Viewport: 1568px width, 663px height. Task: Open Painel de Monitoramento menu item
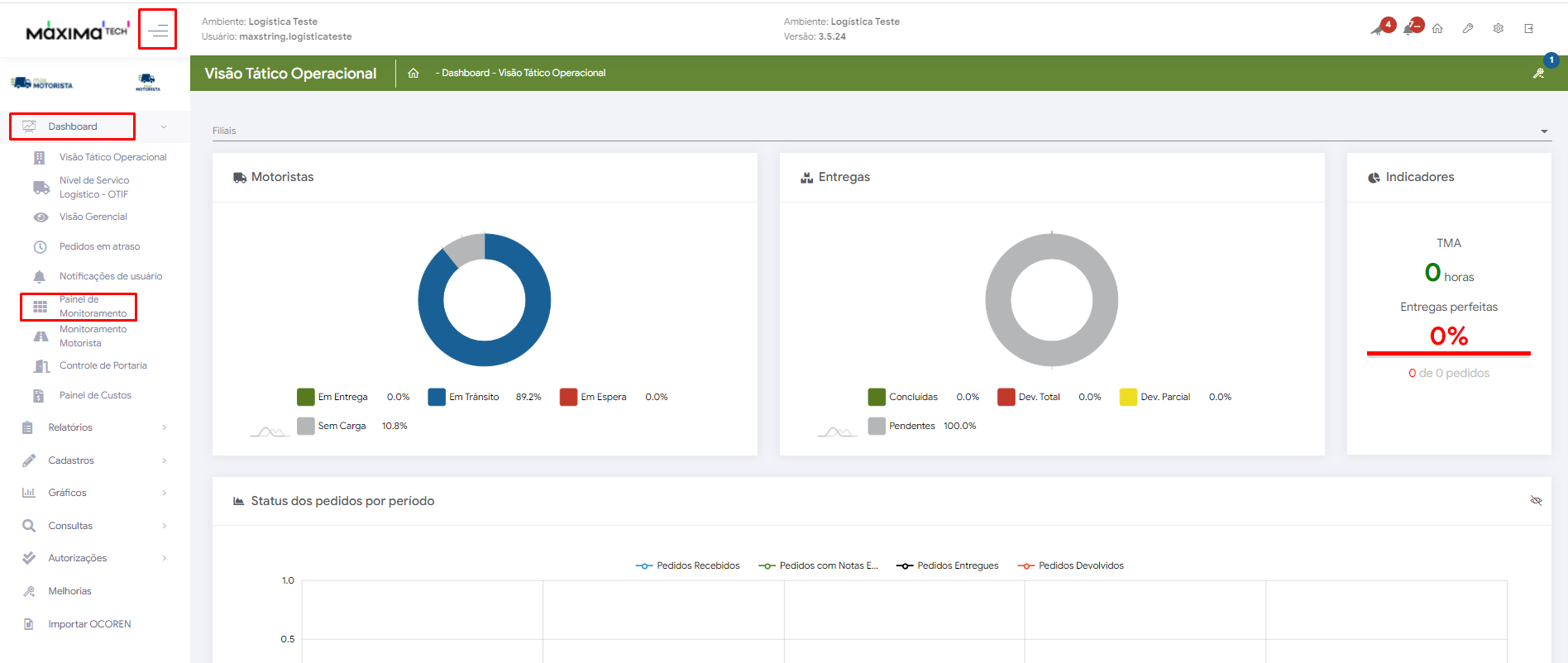tap(93, 307)
